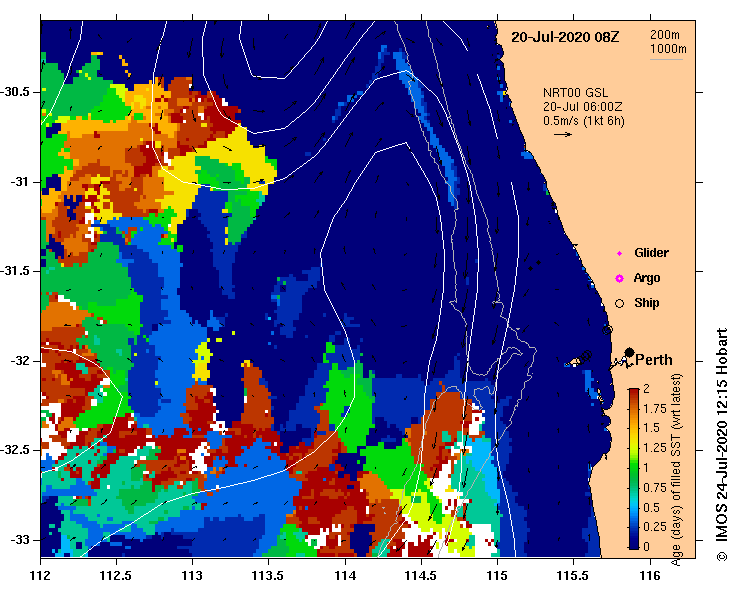
Task: Click the color bar tick value 0.25
Action: (x=655, y=527)
